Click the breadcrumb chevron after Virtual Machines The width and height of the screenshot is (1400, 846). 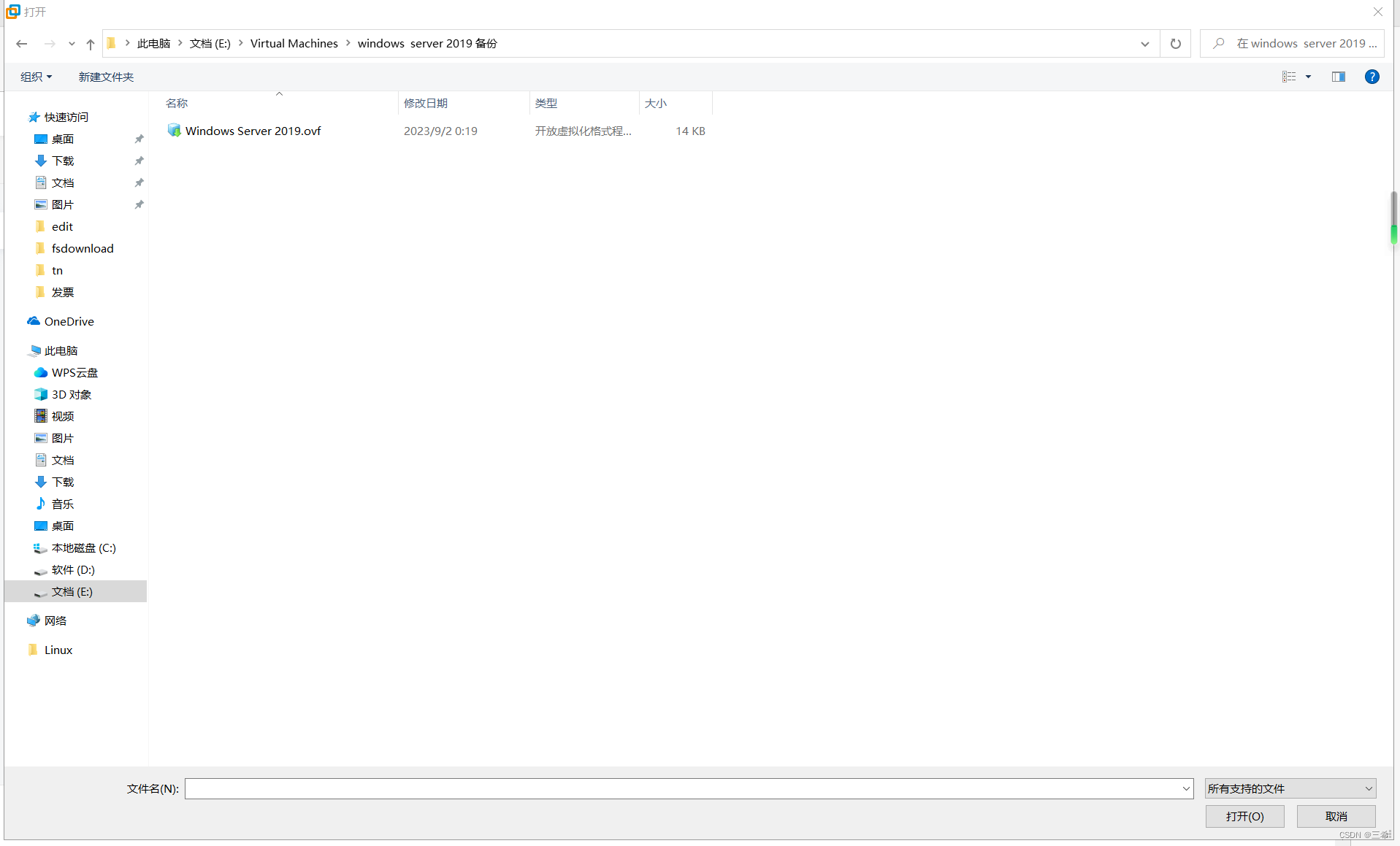(348, 44)
